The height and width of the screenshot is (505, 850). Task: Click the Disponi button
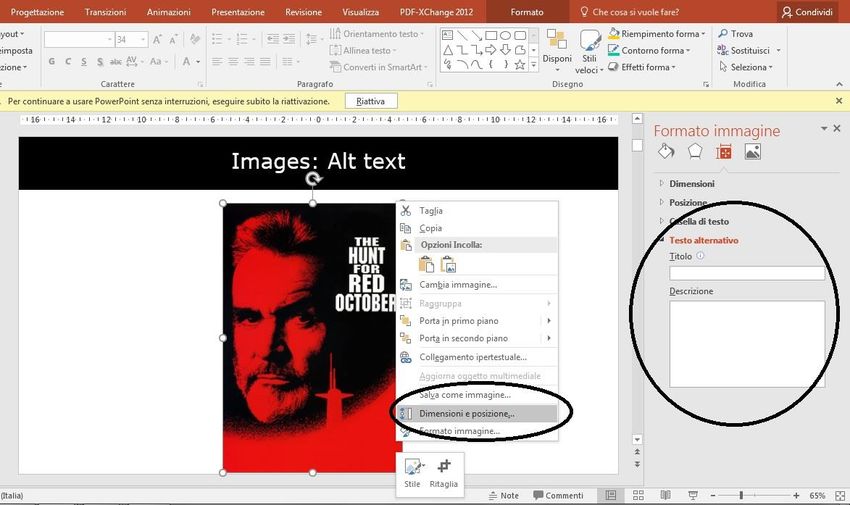click(557, 51)
